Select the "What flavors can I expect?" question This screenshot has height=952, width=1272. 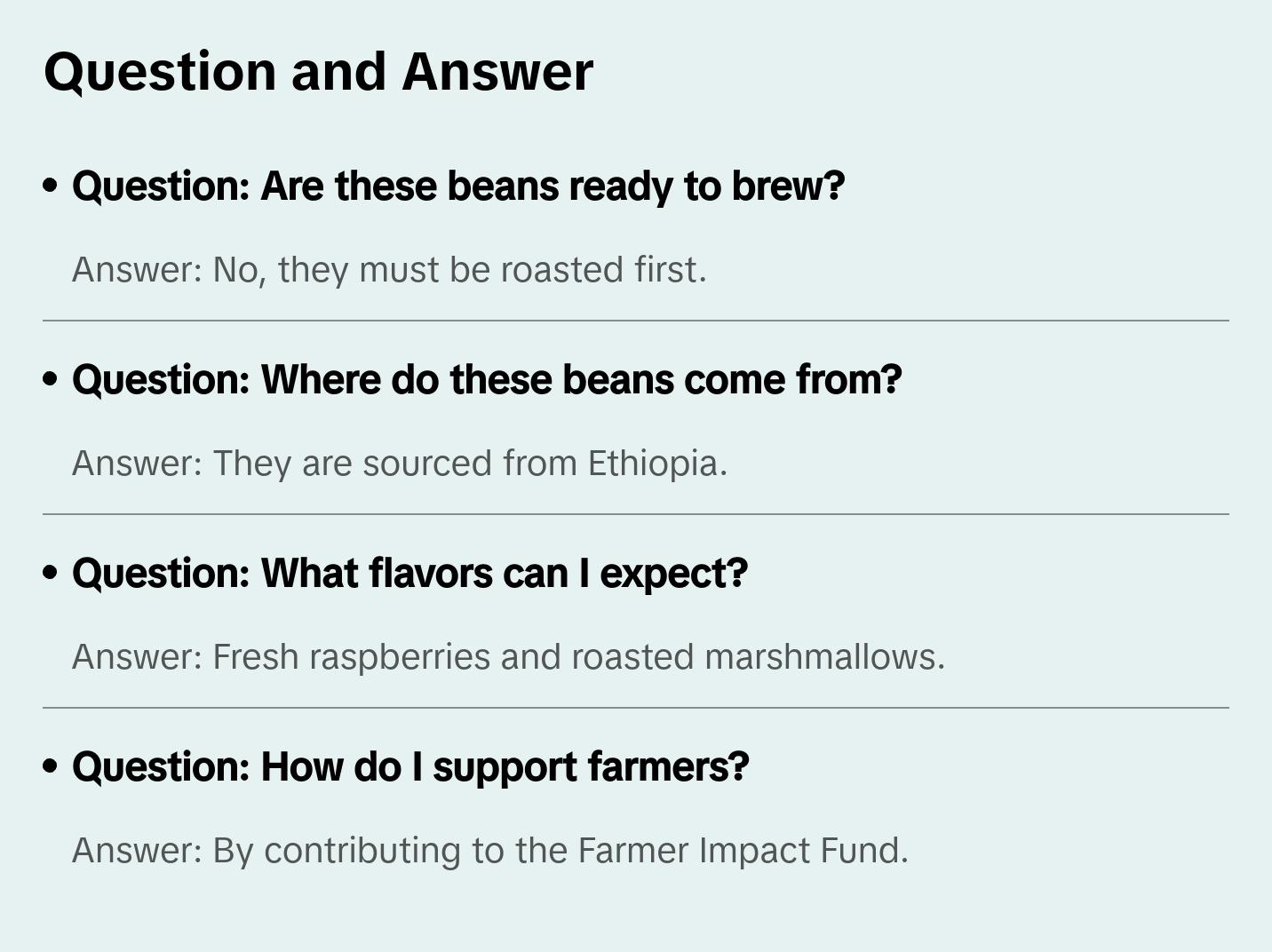409,574
